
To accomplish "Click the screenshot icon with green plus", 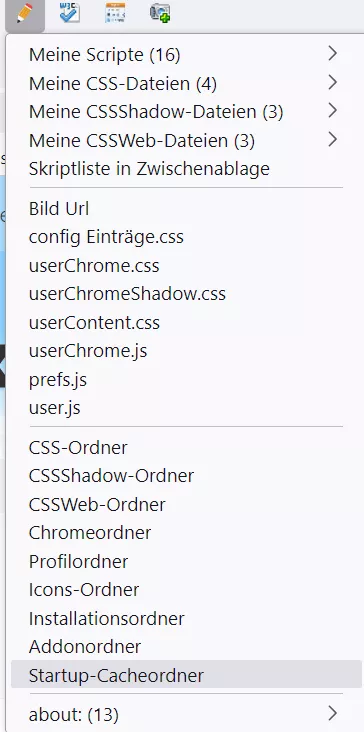I will [x=160, y=13].
